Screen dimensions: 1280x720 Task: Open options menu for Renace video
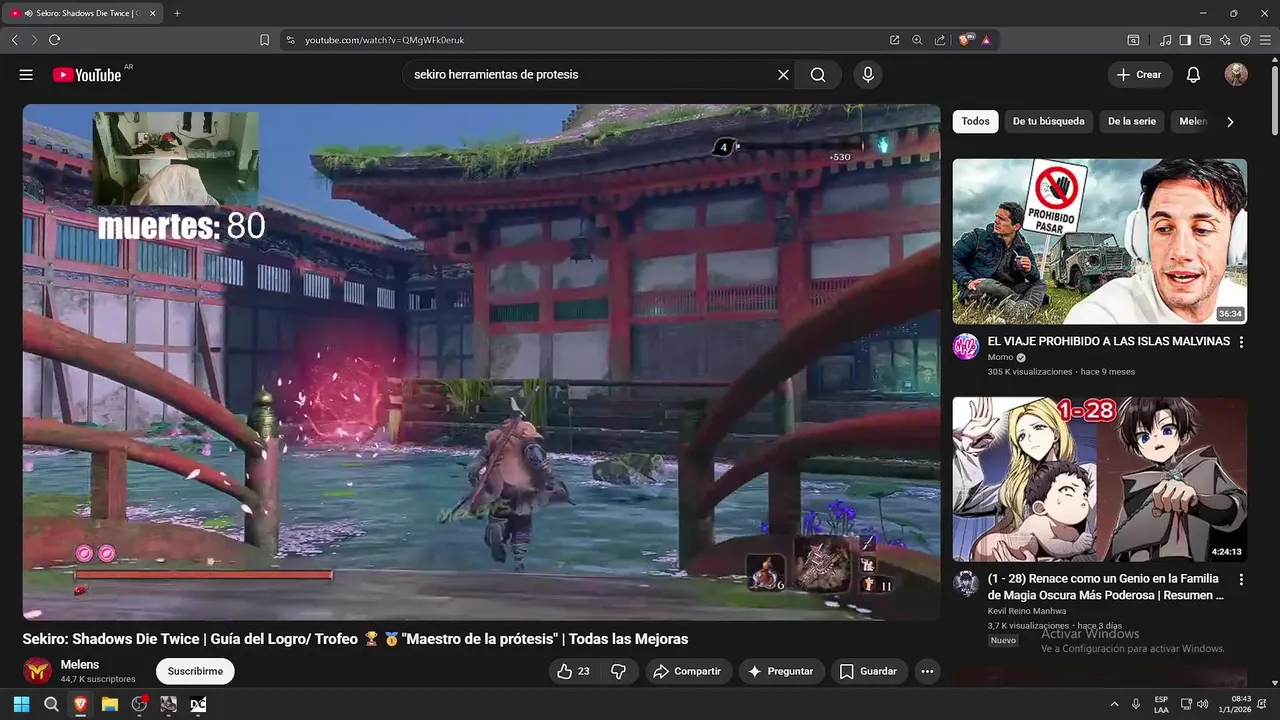1241,580
